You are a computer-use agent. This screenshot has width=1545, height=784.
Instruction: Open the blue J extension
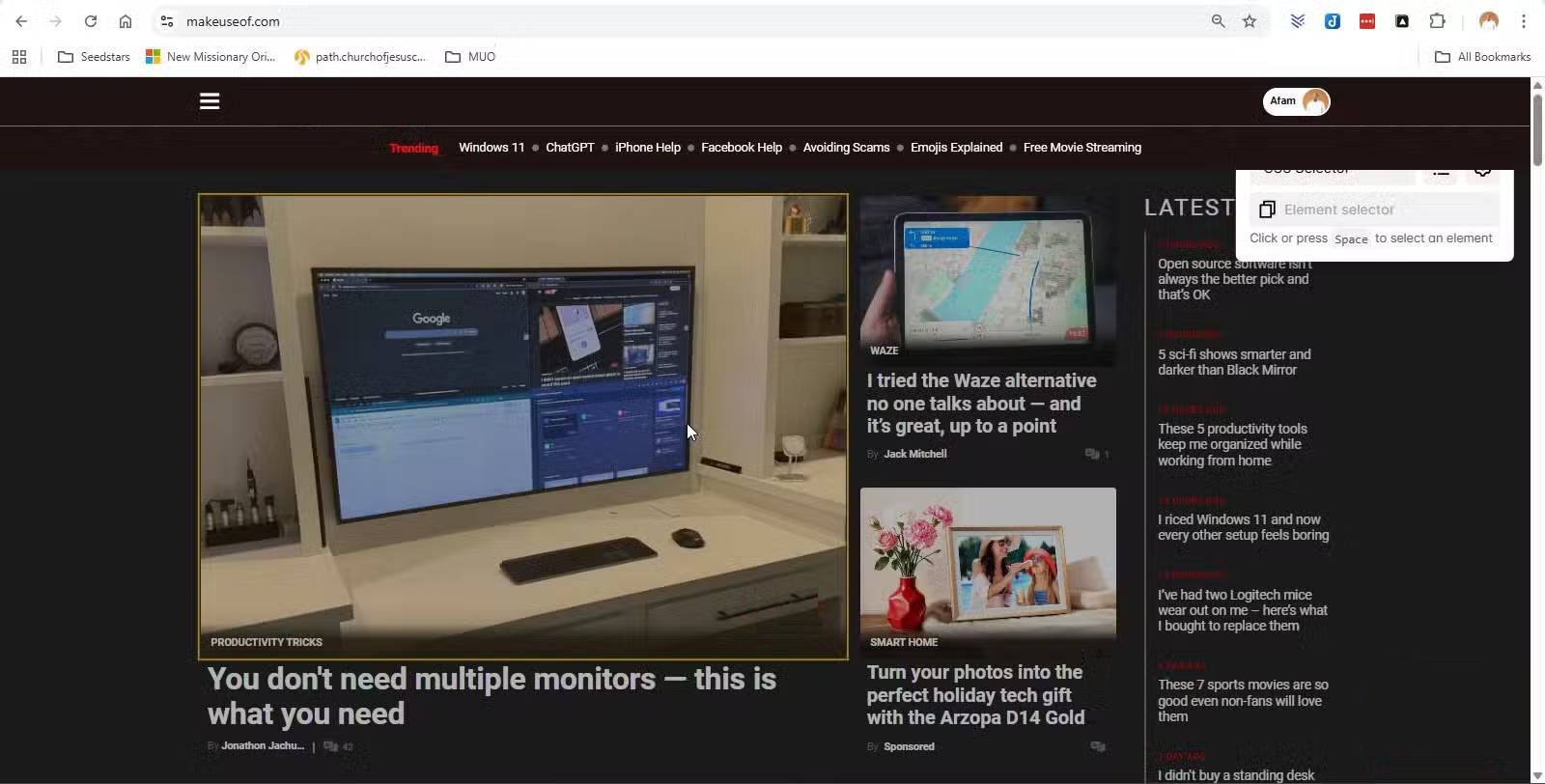click(1333, 21)
